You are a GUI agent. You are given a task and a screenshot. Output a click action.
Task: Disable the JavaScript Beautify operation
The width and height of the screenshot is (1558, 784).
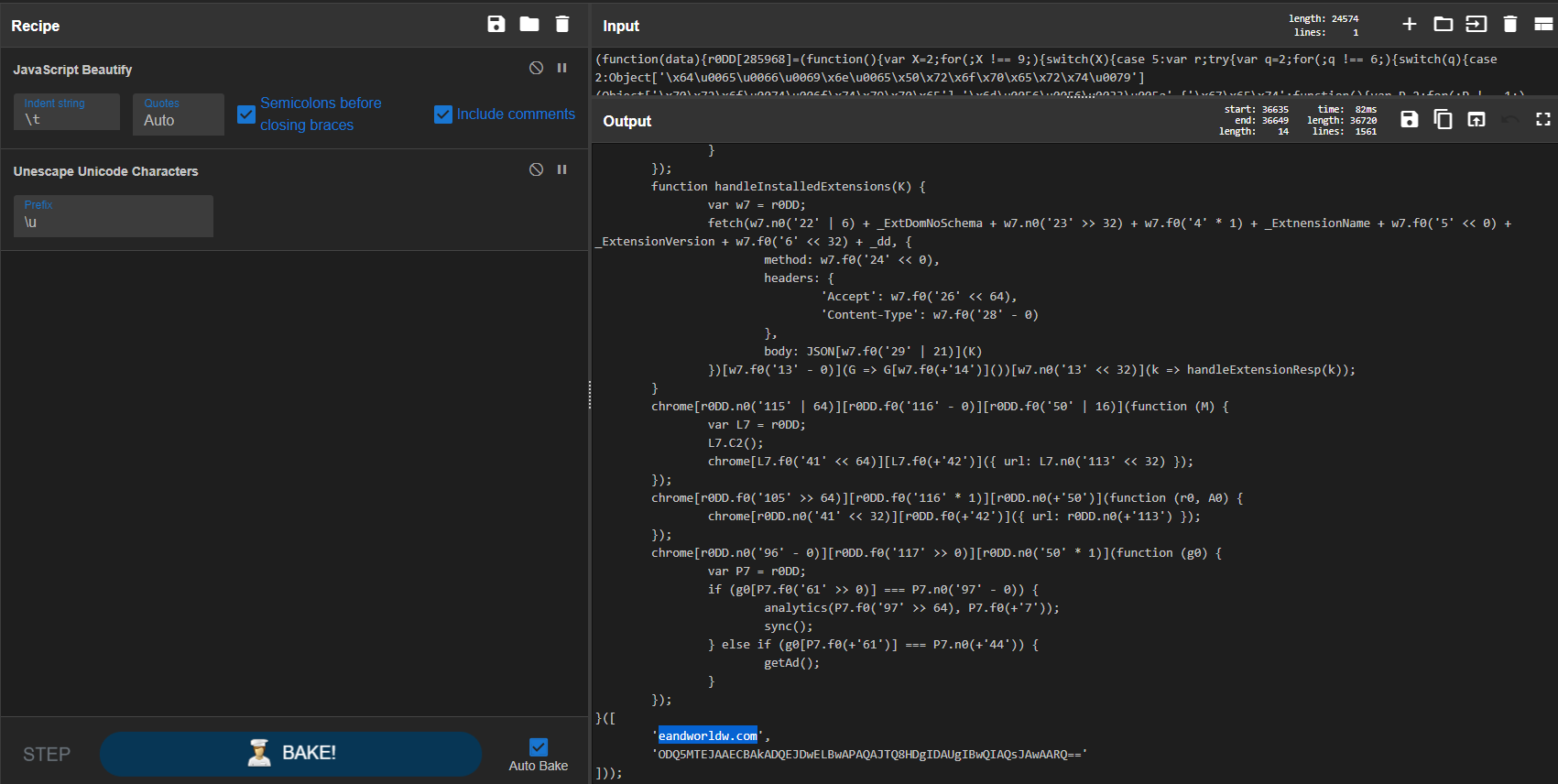coord(537,68)
